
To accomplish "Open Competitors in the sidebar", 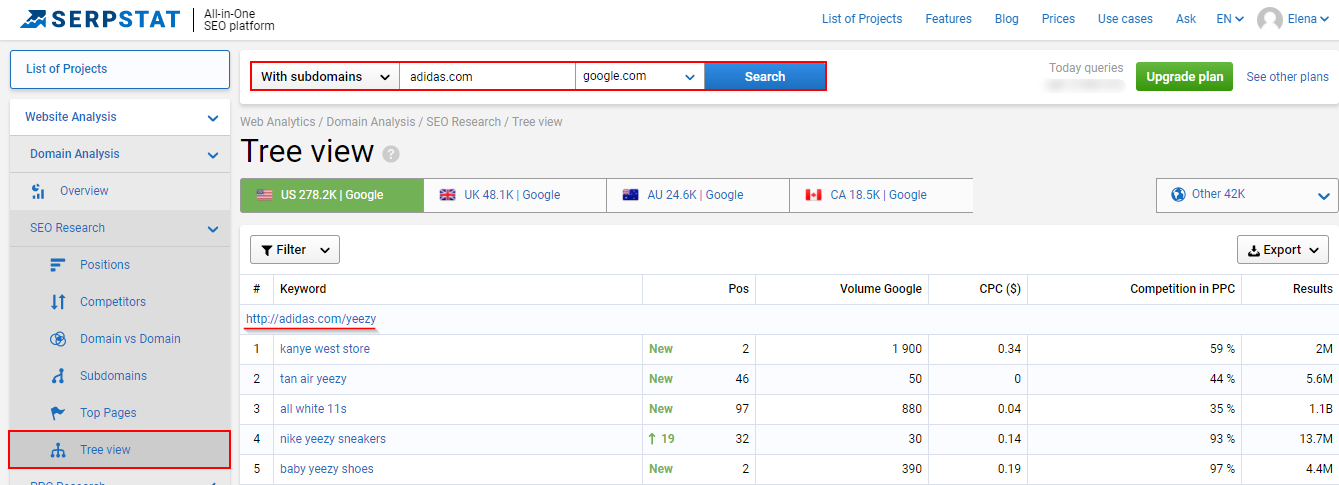I will 113,302.
